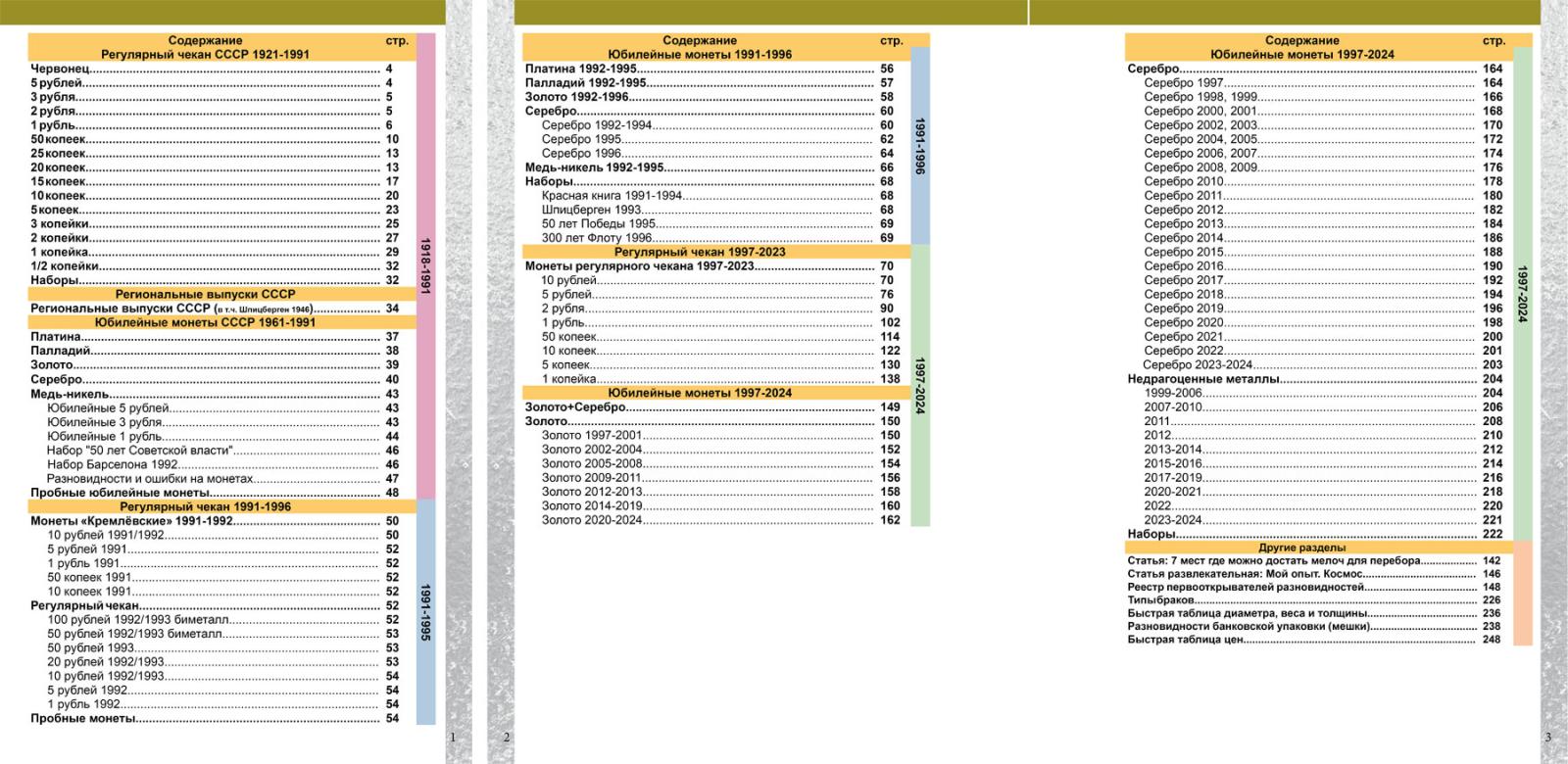Go to the Палладий 1992-1995 entry
This screenshot has height=764, width=1568.
(x=585, y=83)
